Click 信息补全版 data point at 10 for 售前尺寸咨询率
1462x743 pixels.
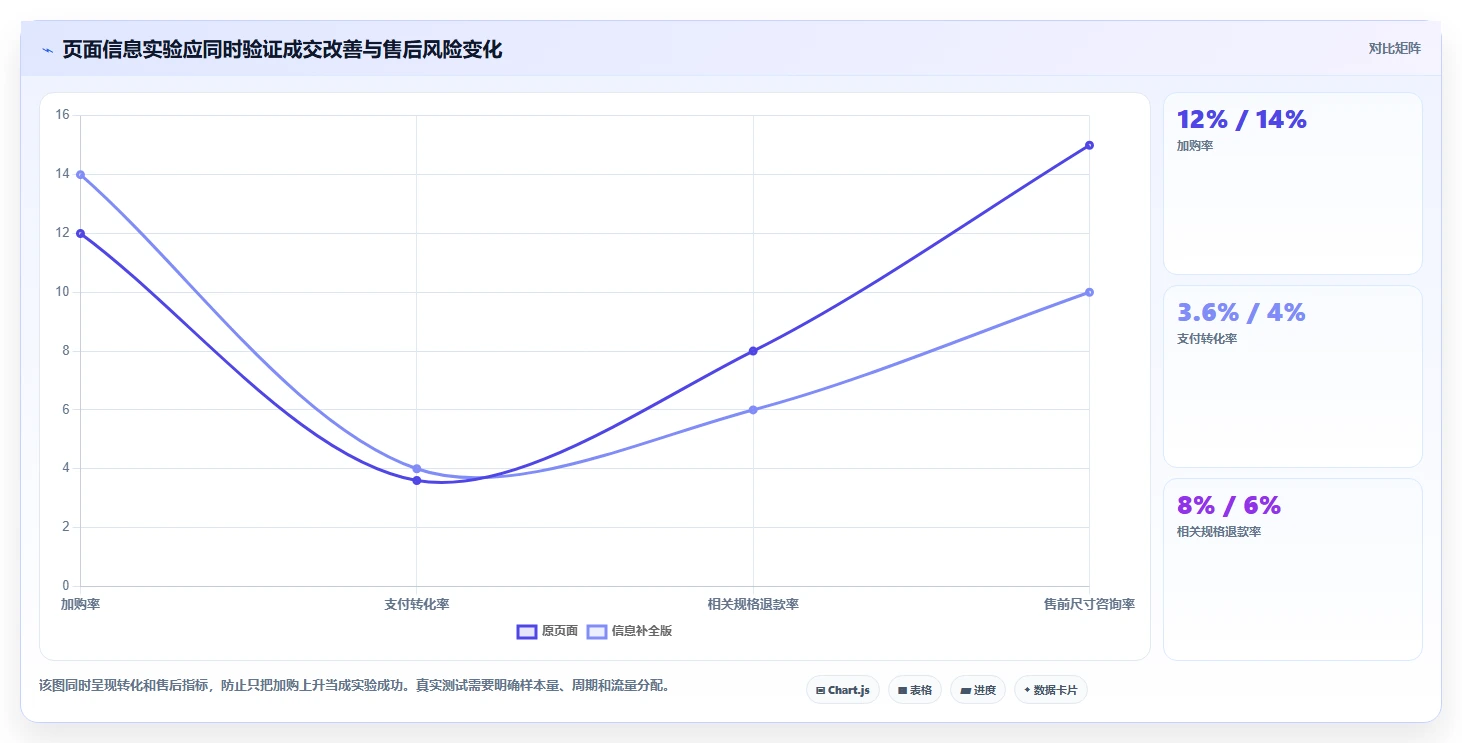tap(1089, 292)
